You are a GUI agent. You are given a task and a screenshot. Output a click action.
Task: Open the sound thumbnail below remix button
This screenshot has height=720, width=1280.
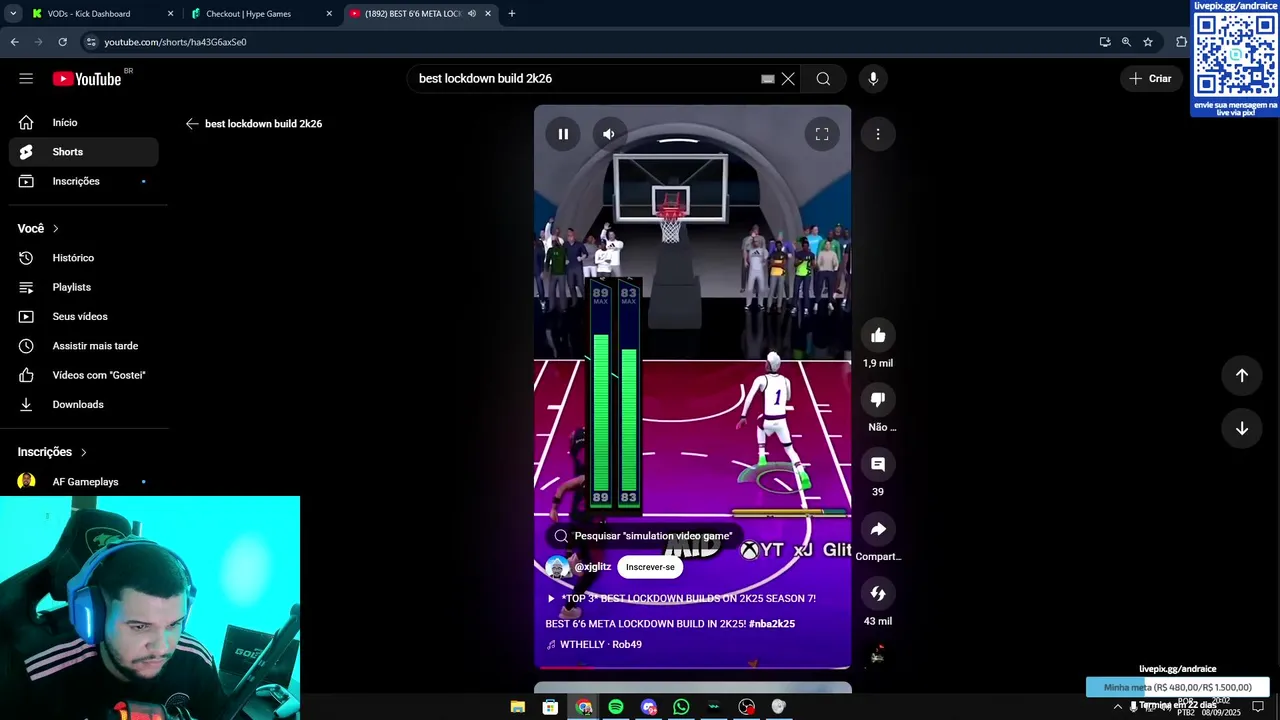[x=878, y=654]
